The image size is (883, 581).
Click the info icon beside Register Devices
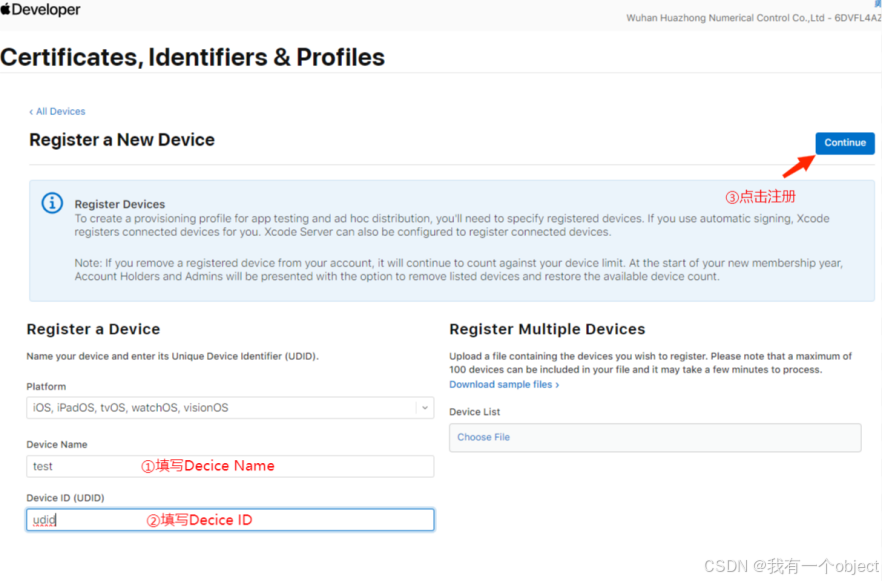52,203
